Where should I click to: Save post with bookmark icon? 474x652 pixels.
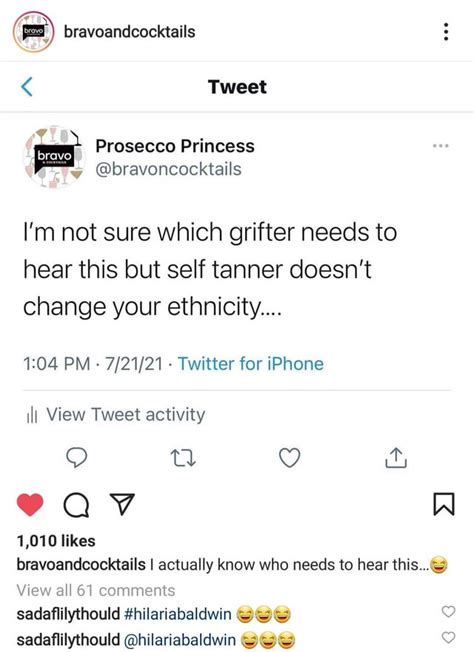(444, 504)
